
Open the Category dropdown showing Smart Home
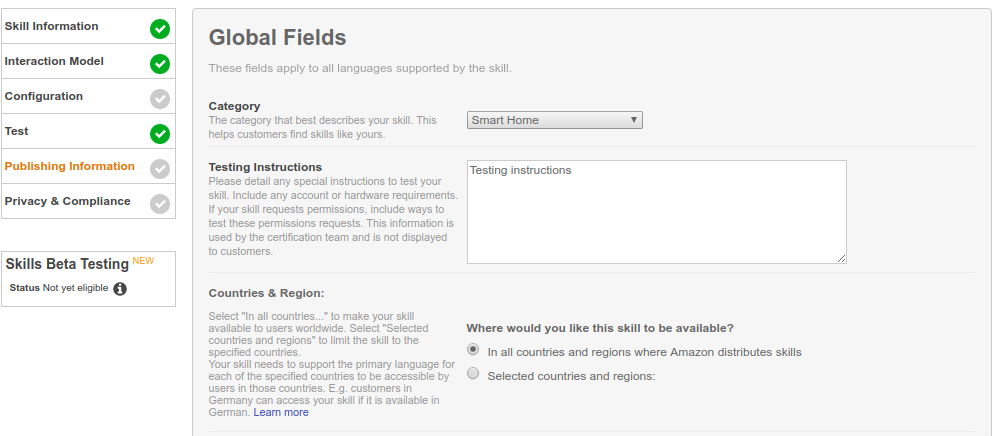coord(554,120)
